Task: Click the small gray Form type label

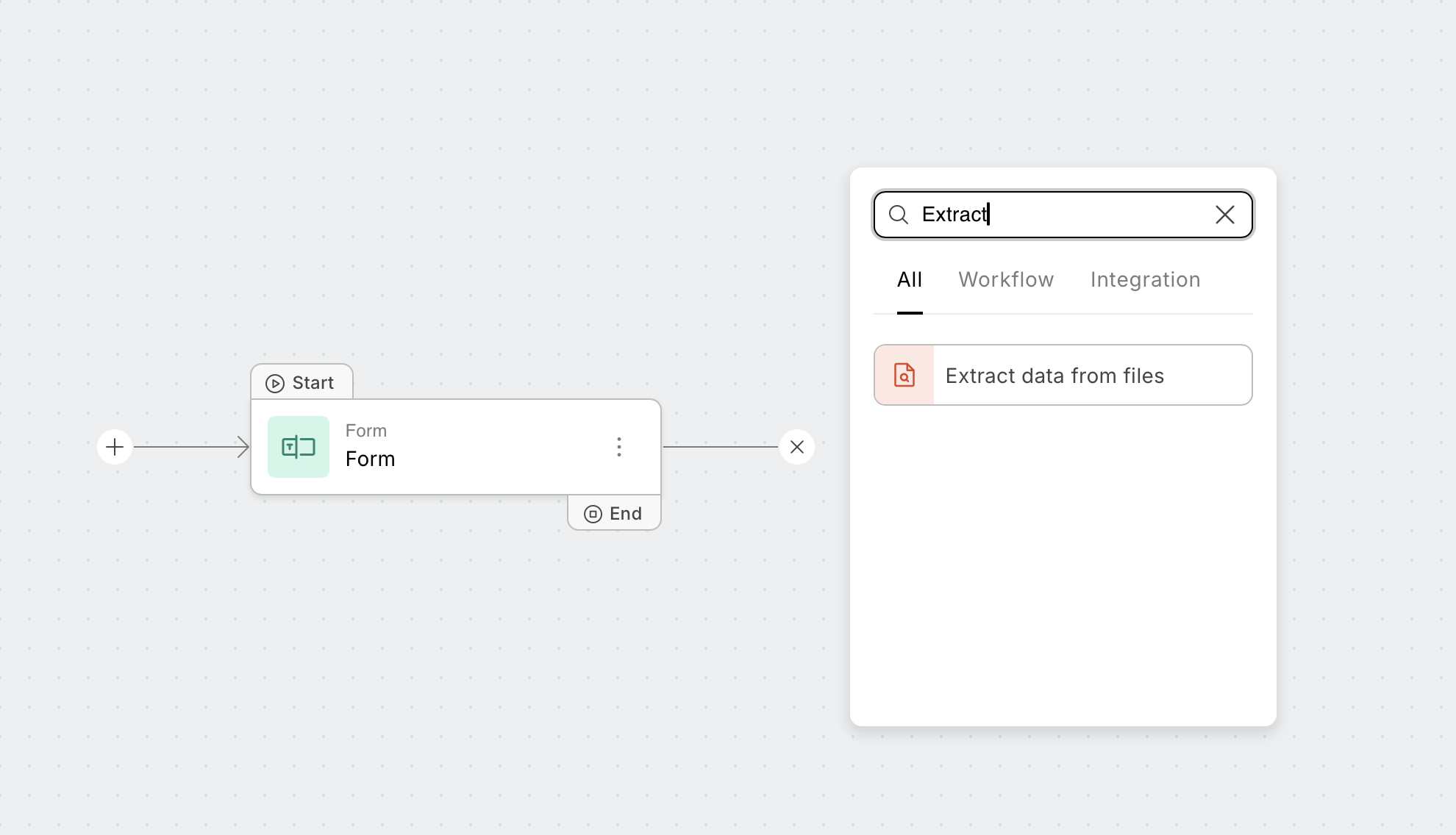Action: [366, 431]
